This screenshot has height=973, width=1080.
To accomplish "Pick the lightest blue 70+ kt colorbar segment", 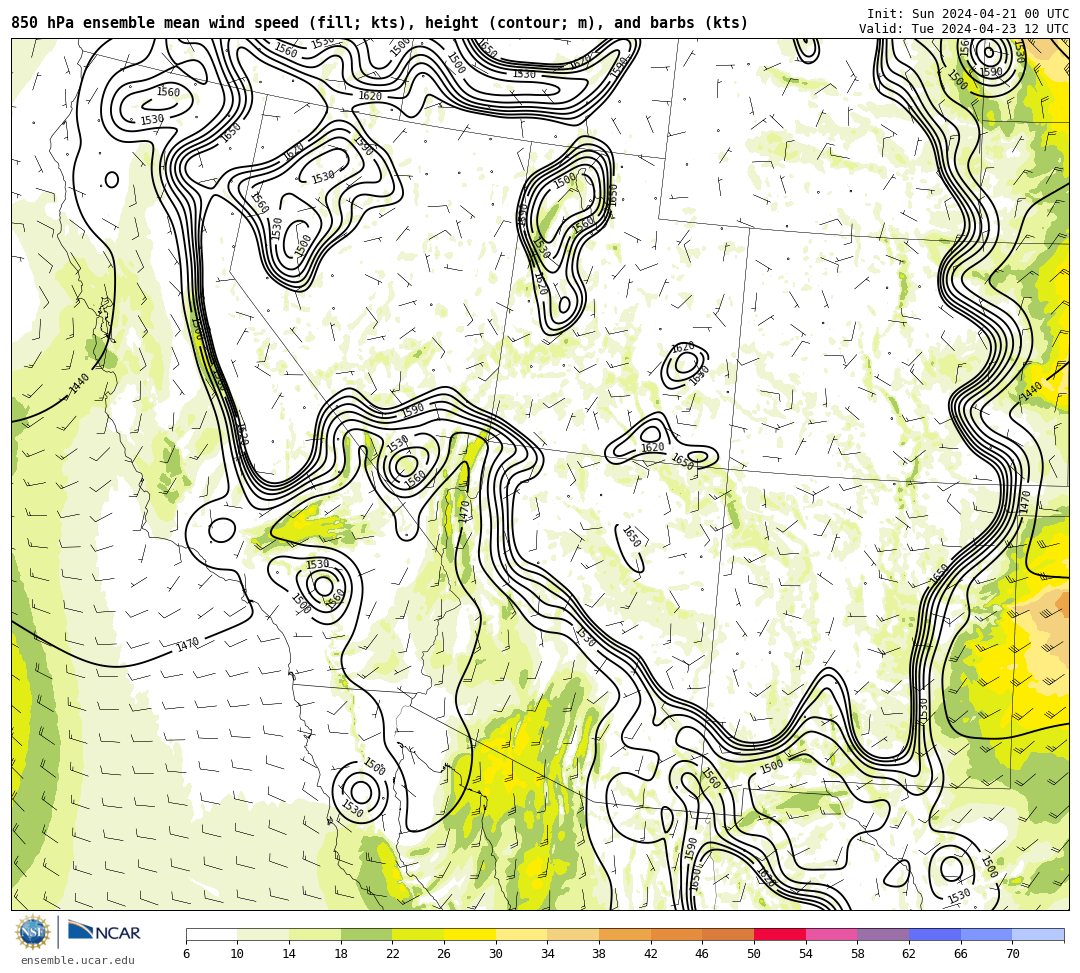I will coord(1038,934).
